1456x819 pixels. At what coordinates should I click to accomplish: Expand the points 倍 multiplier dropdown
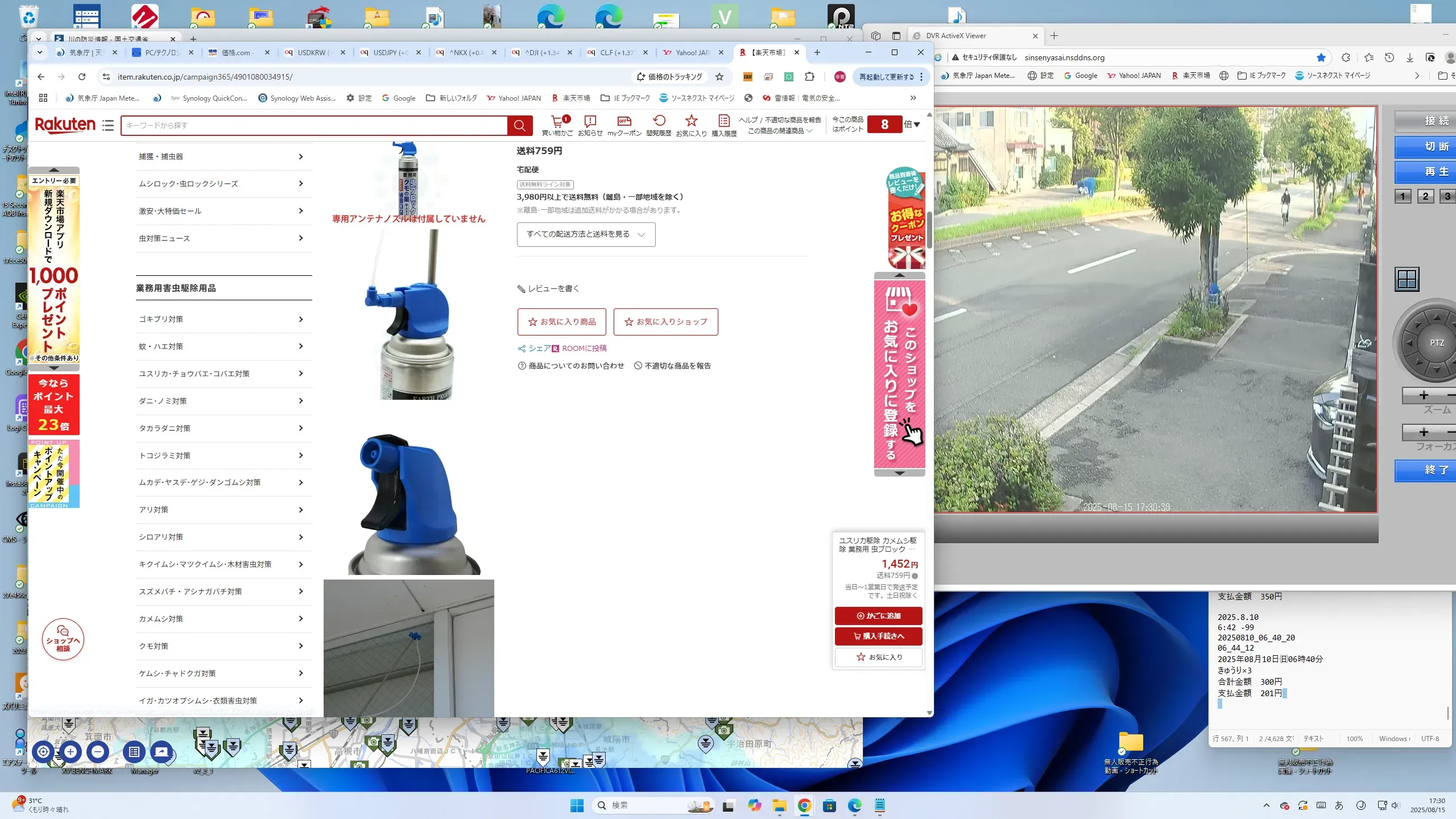[912, 125]
